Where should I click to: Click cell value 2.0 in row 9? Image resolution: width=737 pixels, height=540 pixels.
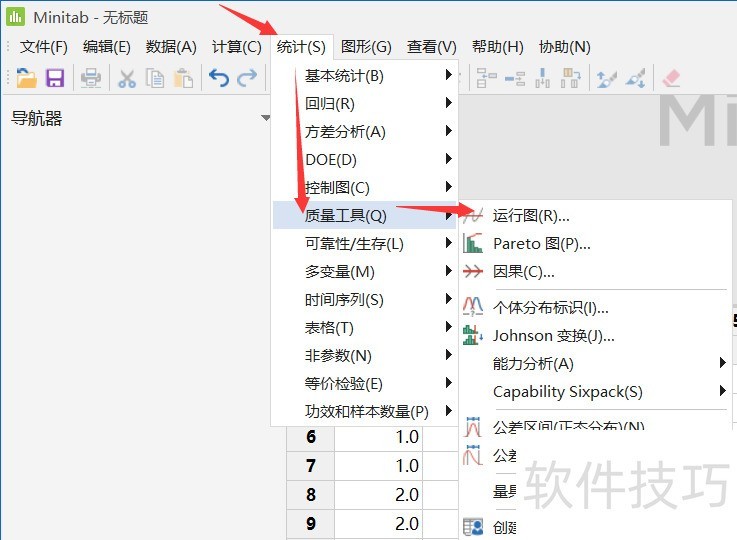pos(378,524)
